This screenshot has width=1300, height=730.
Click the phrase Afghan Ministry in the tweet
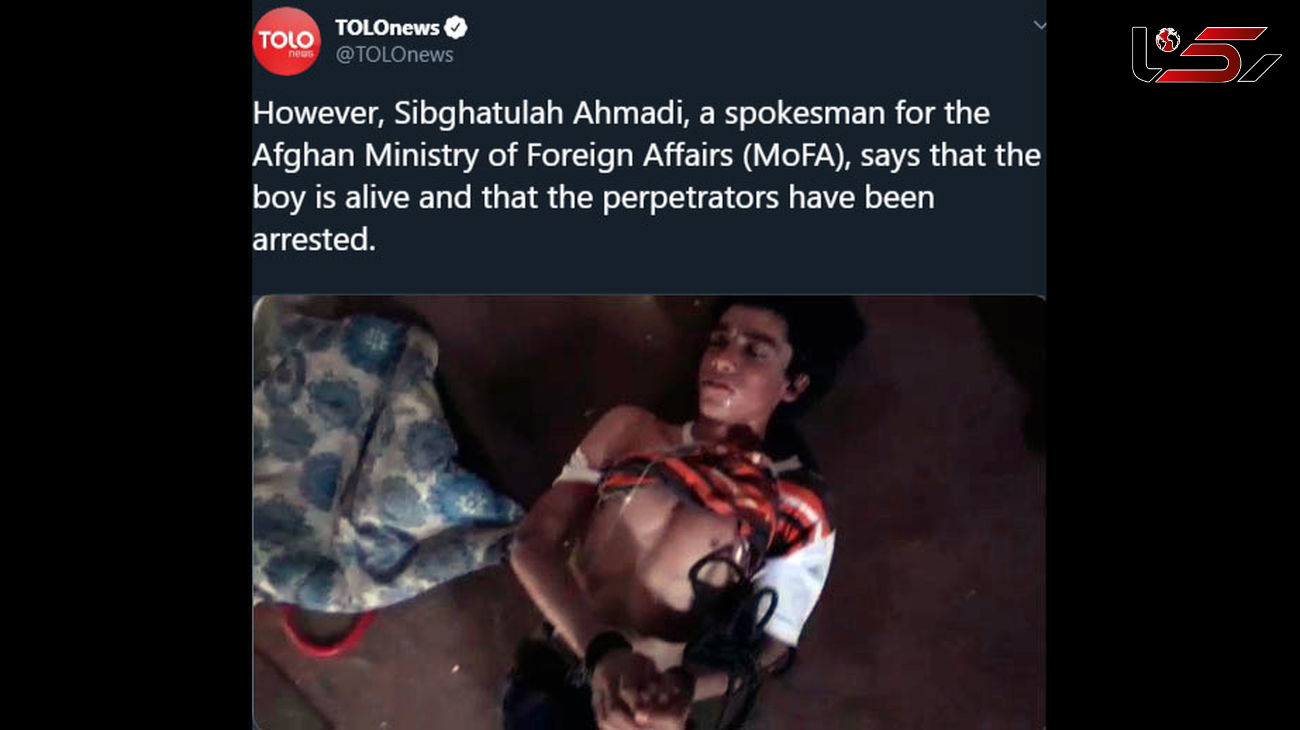click(366, 157)
